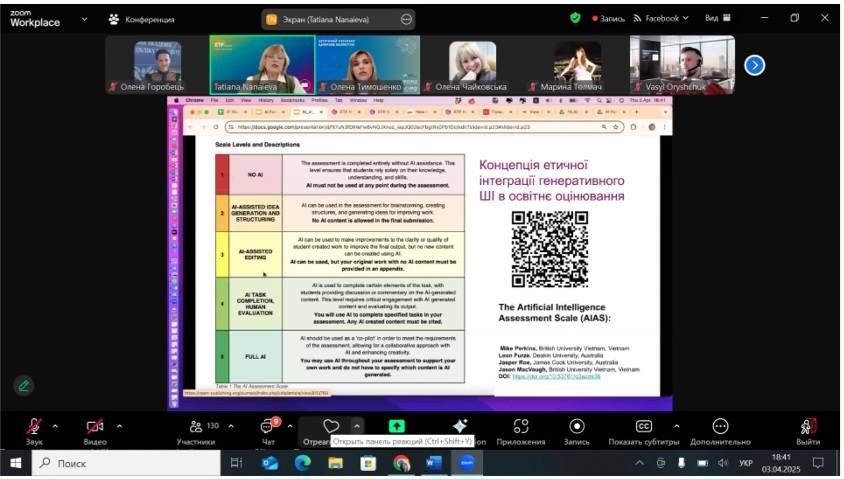Toggle Показать субтитры captions
This screenshot has width=844, height=479.
coord(644,426)
